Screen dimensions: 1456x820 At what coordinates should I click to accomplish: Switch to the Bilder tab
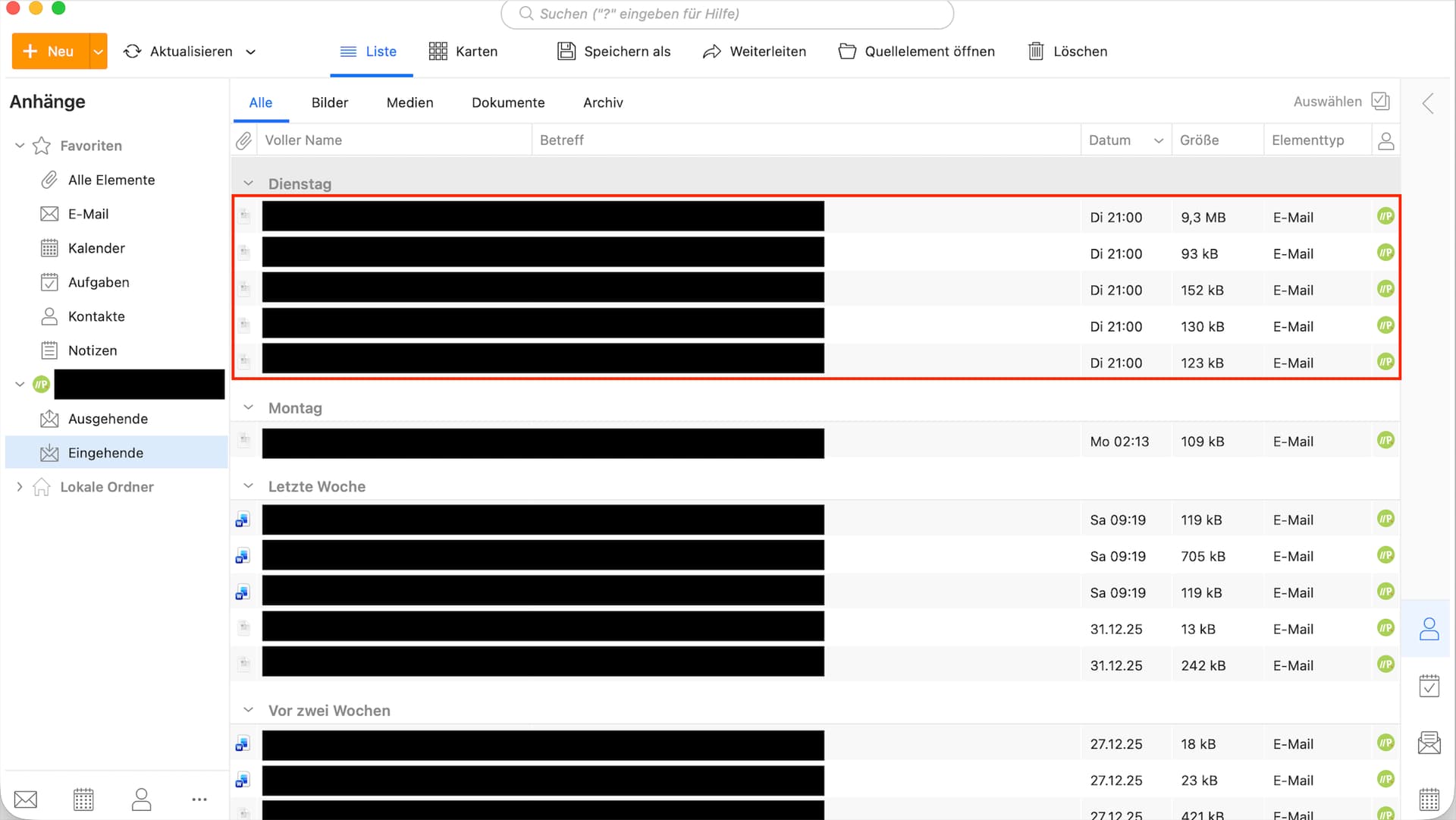[x=329, y=102]
